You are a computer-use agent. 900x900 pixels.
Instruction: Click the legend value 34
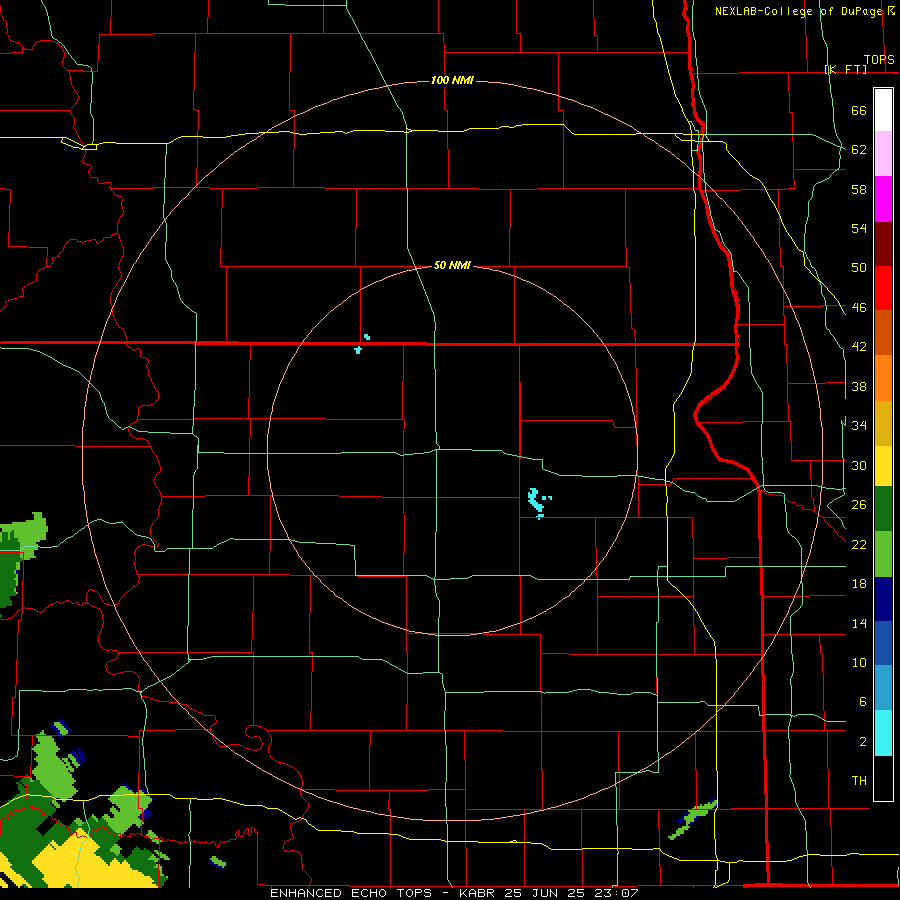click(x=859, y=426)
